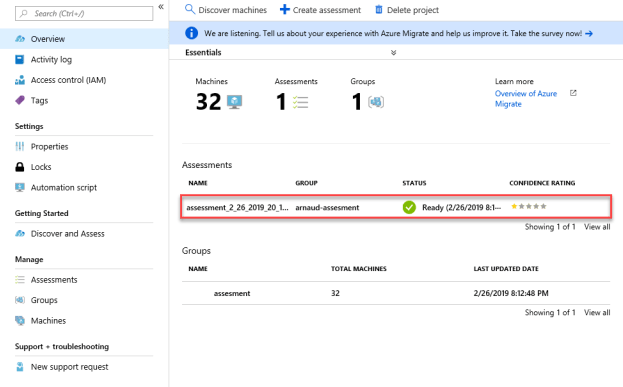Click View all under Assessments table
Screen dimensions: 623x387
(x=597, y=227)
